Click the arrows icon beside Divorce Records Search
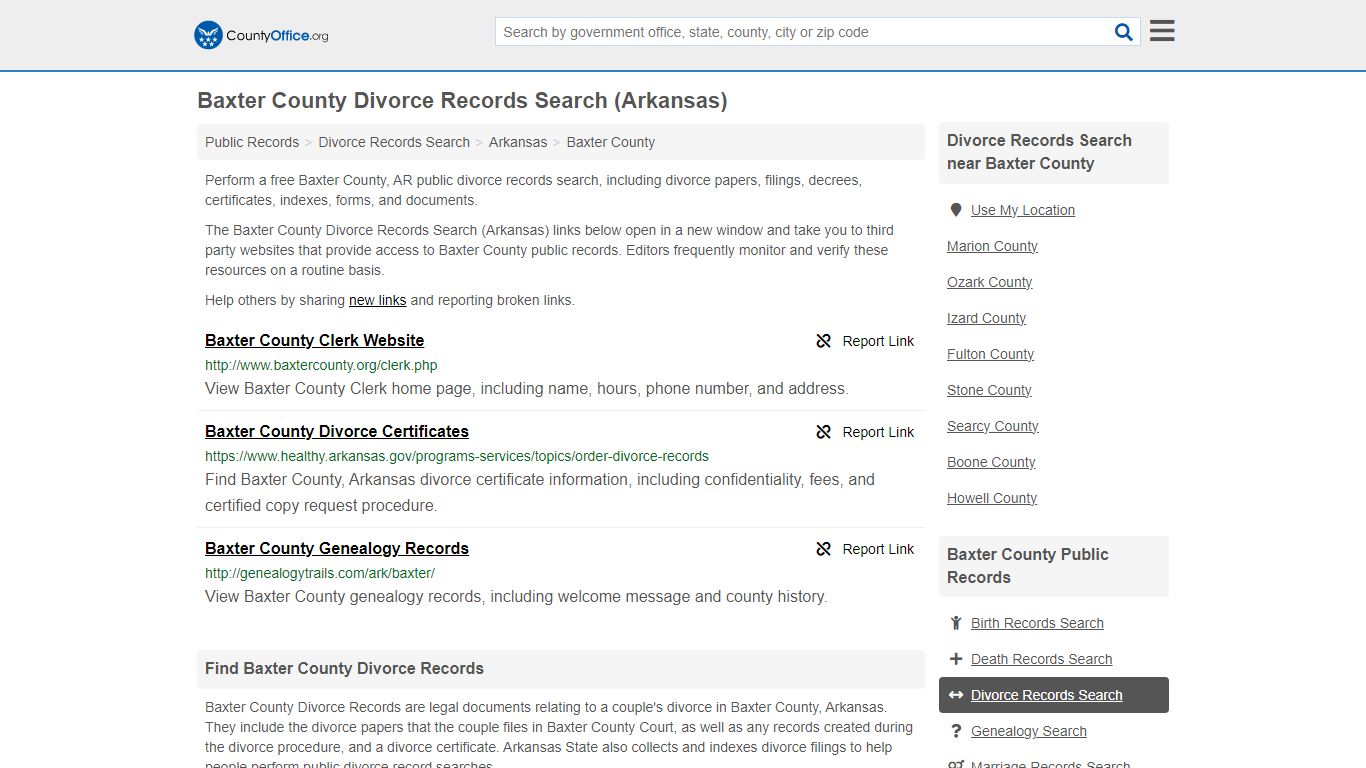This screenshot has height=768, width=1366. pyautogui.click(x=956, y=695)
